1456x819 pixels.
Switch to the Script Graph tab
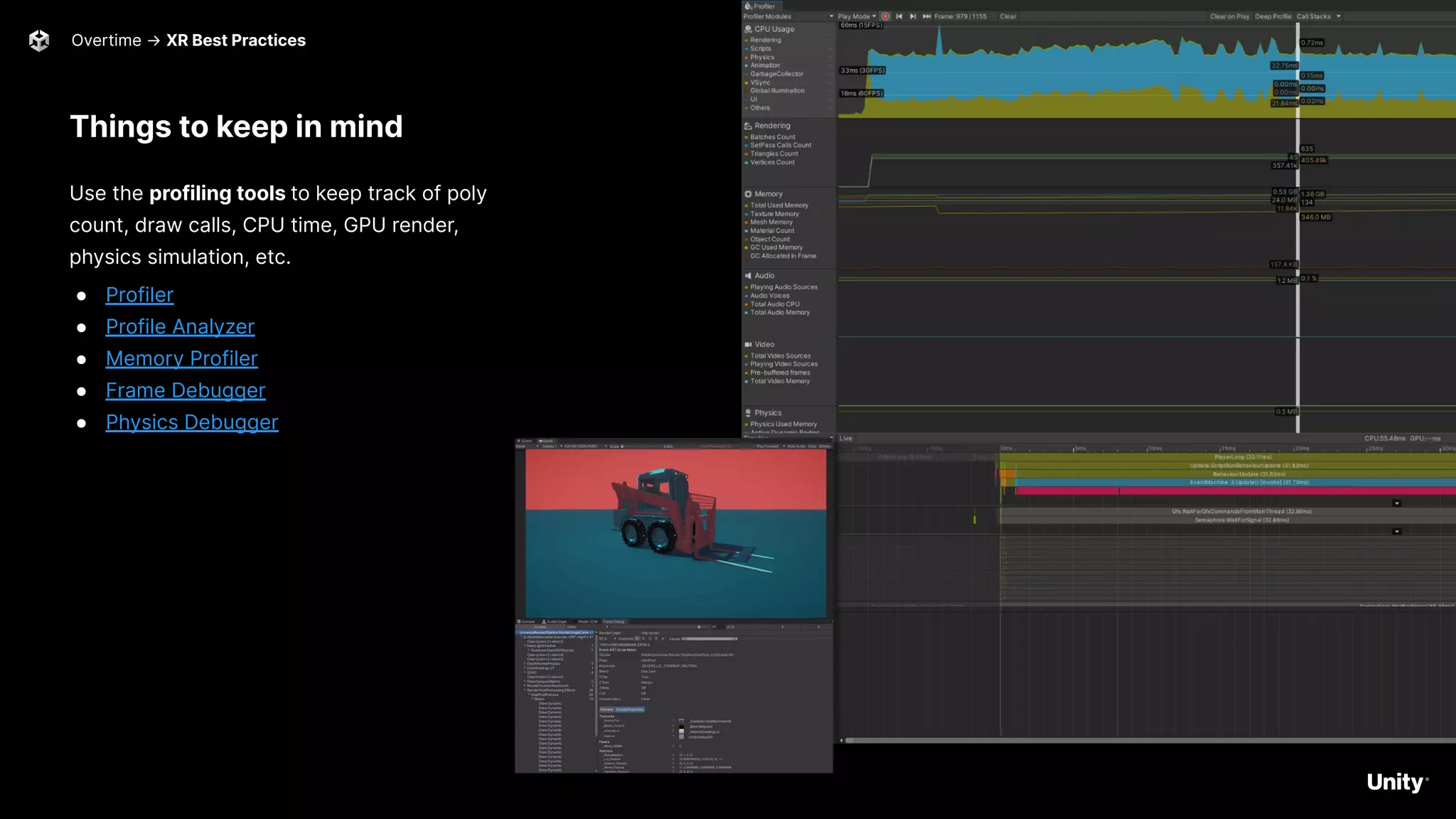pyautogui.click(x=555, y=621)
